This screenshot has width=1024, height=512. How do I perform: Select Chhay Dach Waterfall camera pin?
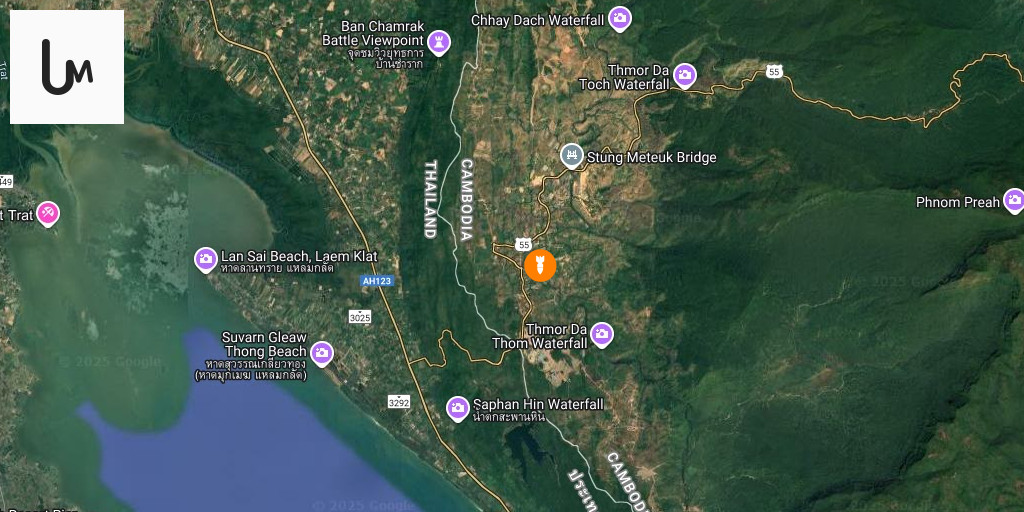point(620,19)
